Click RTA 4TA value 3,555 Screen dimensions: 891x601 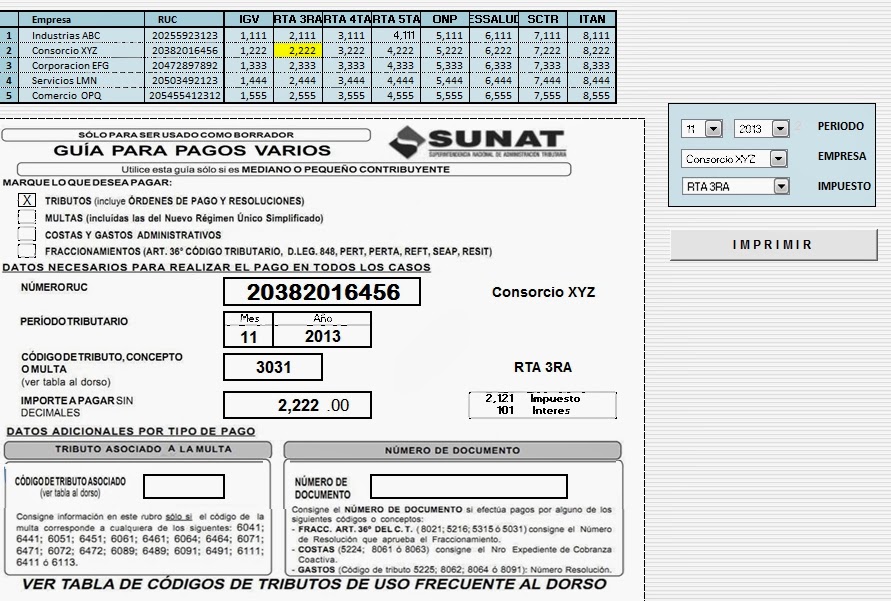pos(347,95)
